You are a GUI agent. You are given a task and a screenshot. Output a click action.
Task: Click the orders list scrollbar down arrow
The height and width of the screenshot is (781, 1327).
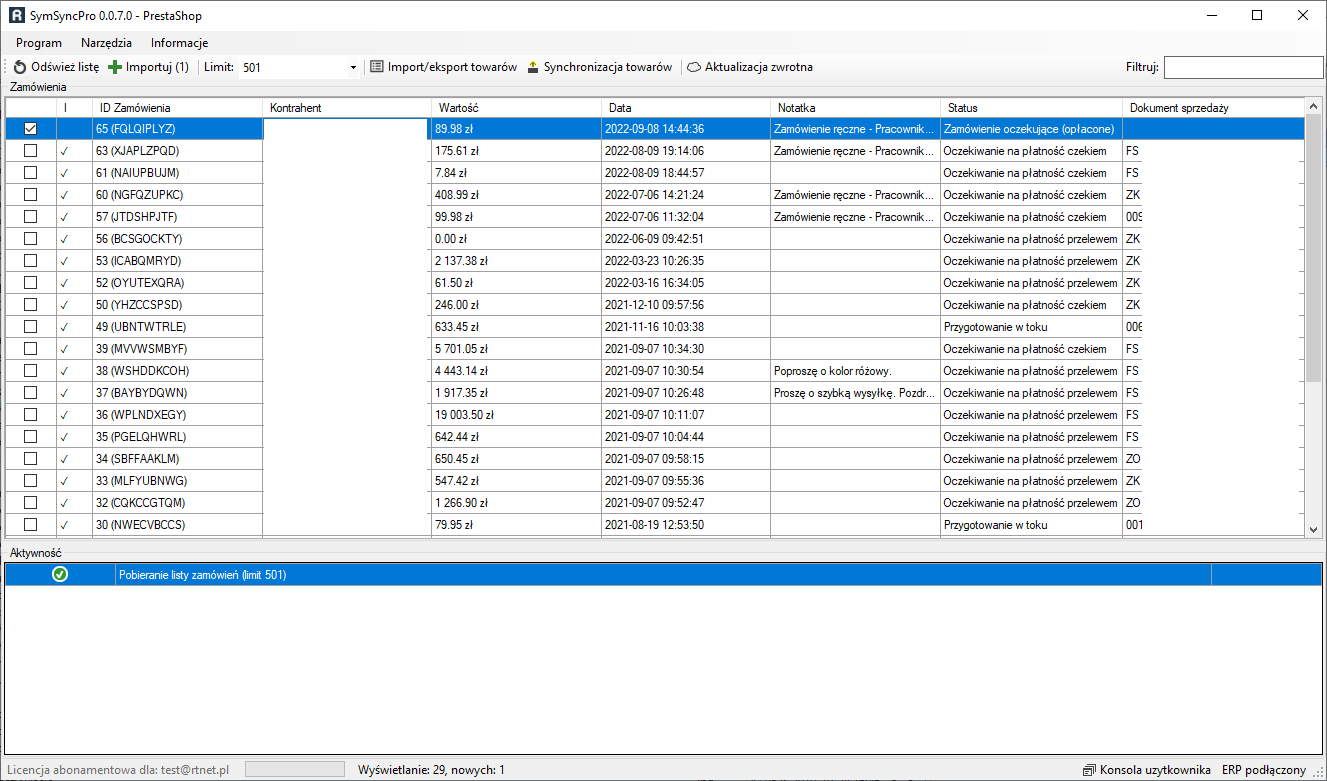1313,529
